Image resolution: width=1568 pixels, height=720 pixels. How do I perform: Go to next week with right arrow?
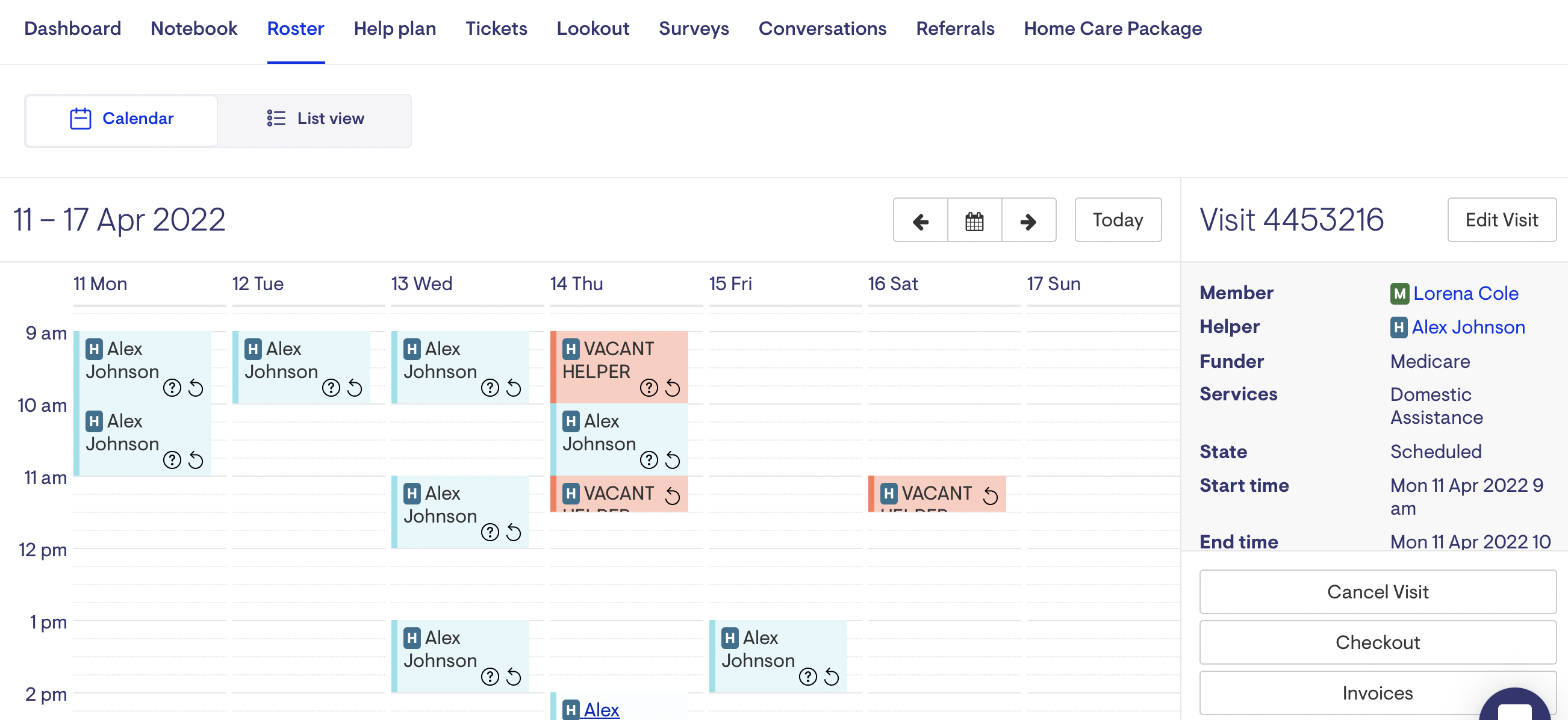tap(1028, 220)
